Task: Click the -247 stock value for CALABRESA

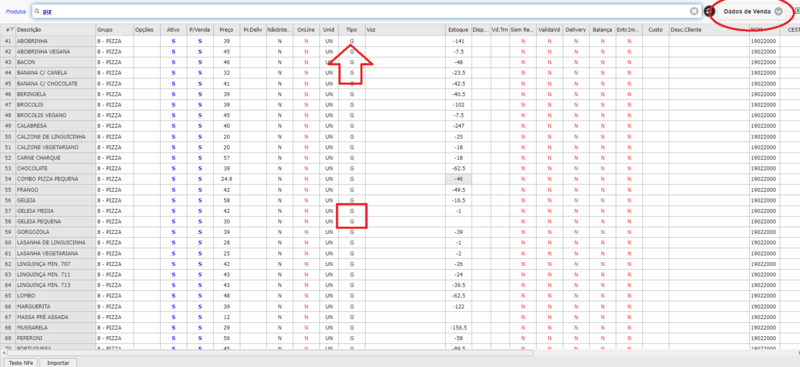Action: coord(458,126)
